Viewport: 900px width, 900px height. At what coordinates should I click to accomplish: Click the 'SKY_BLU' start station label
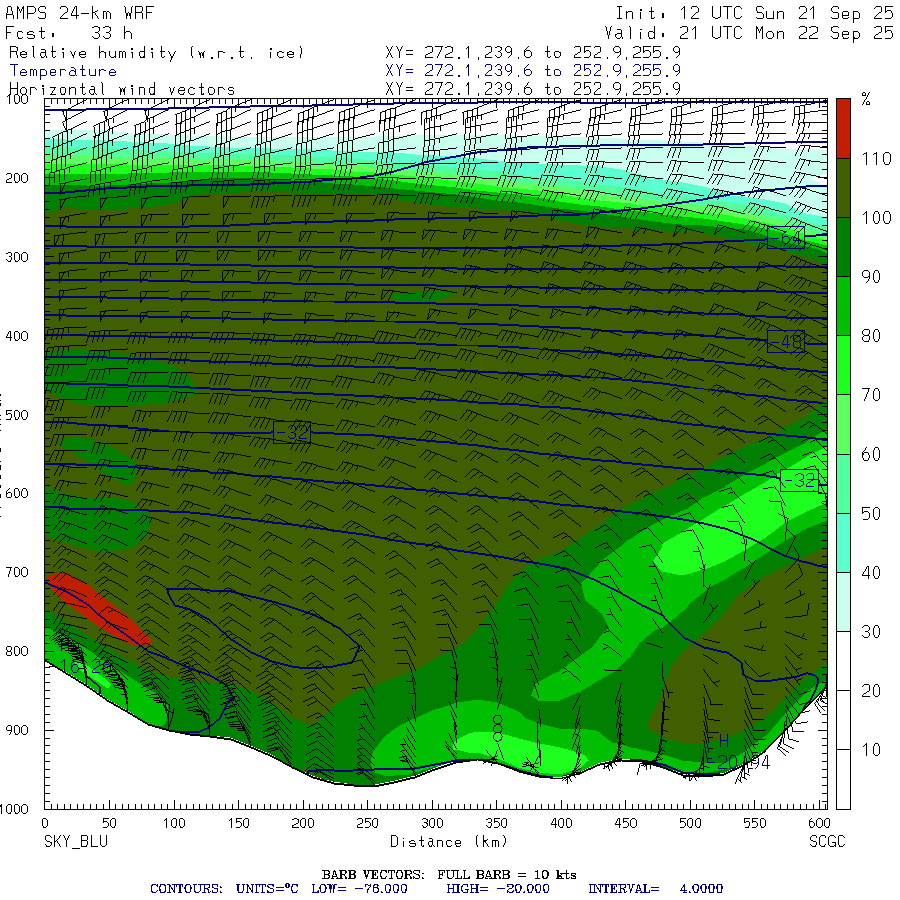76,841
